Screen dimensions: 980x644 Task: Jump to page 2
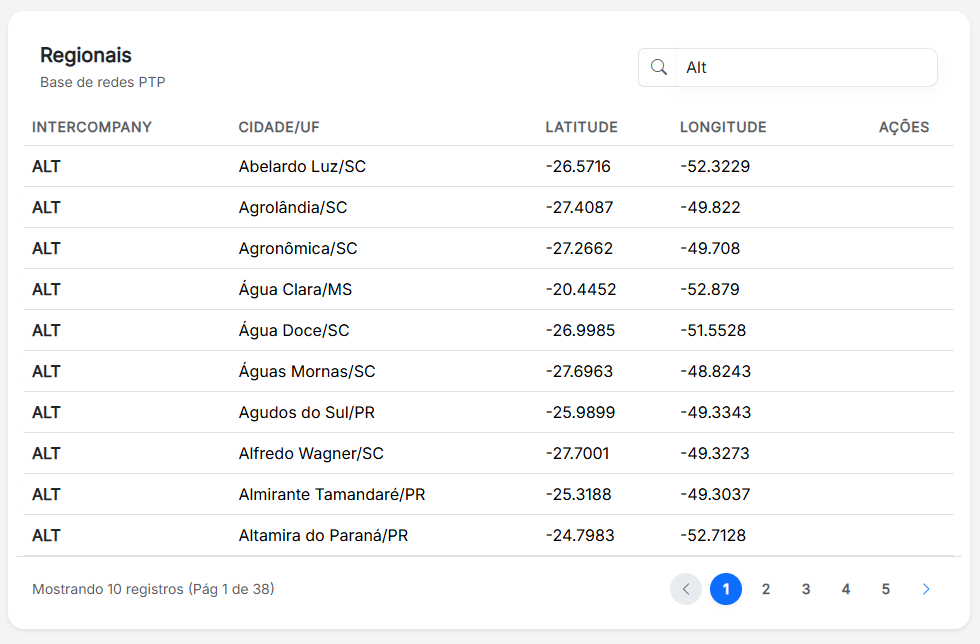coord(766,589)
